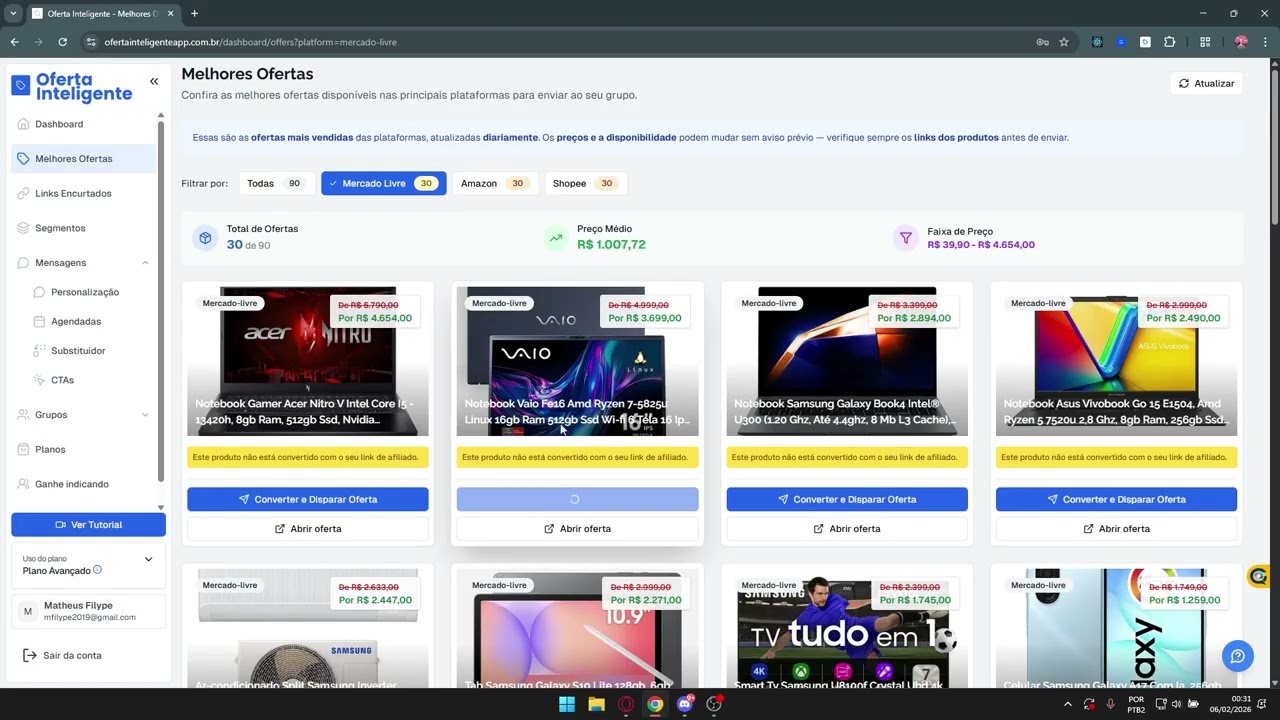Open CTAs submenu item
Viewport: 1280px width, 720px height.
62,380
